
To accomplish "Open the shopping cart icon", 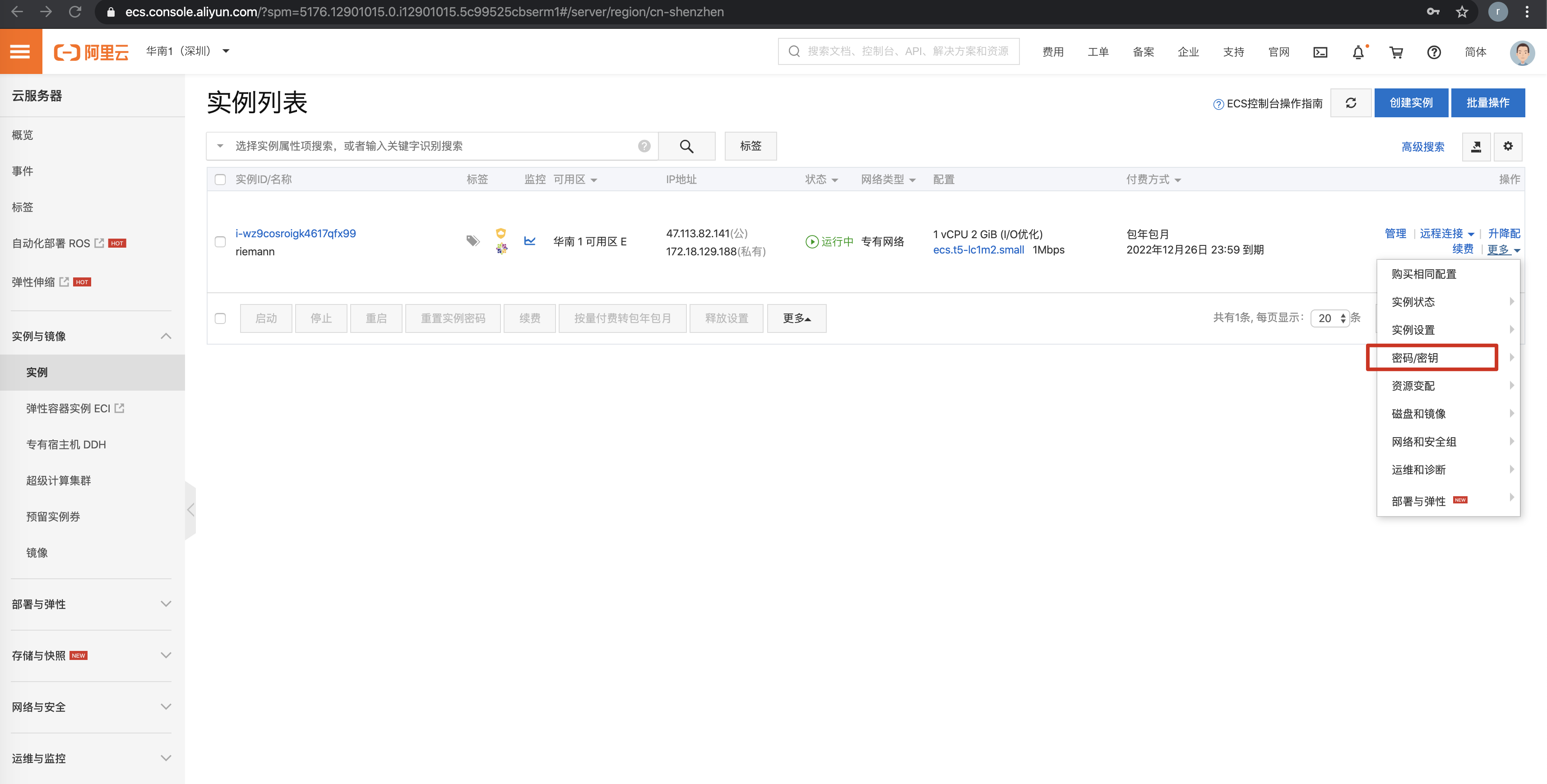I will [x=1396, y=52].
